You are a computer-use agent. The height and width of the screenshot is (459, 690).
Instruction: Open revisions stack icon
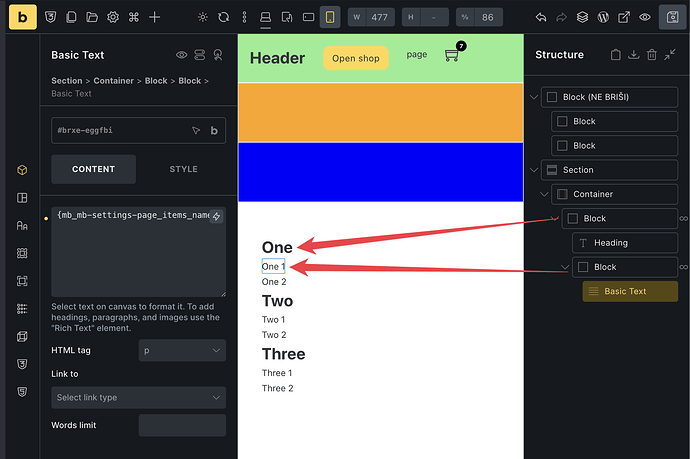(582, 17)
